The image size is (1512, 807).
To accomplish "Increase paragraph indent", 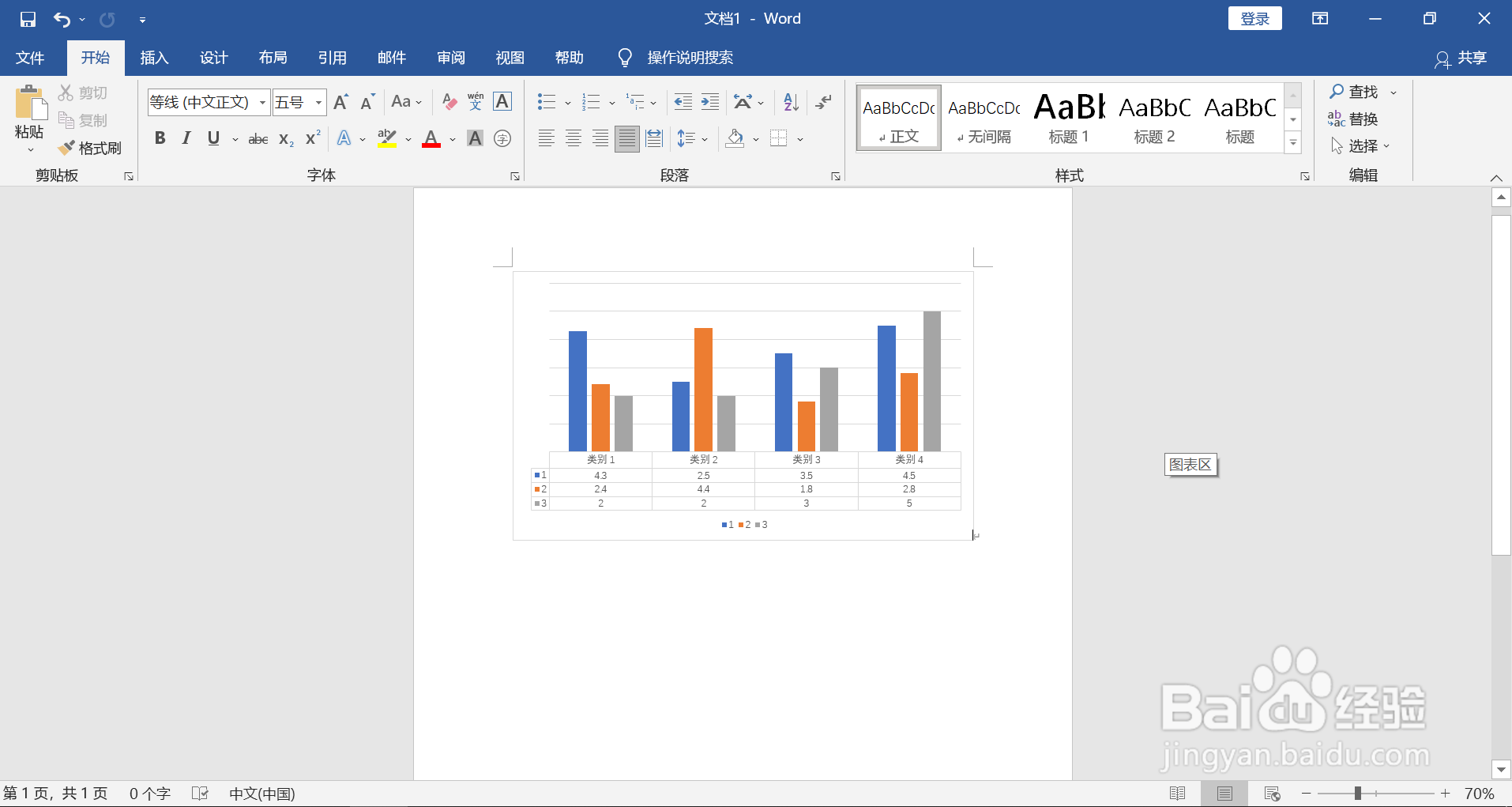I will tap(710, 102).
